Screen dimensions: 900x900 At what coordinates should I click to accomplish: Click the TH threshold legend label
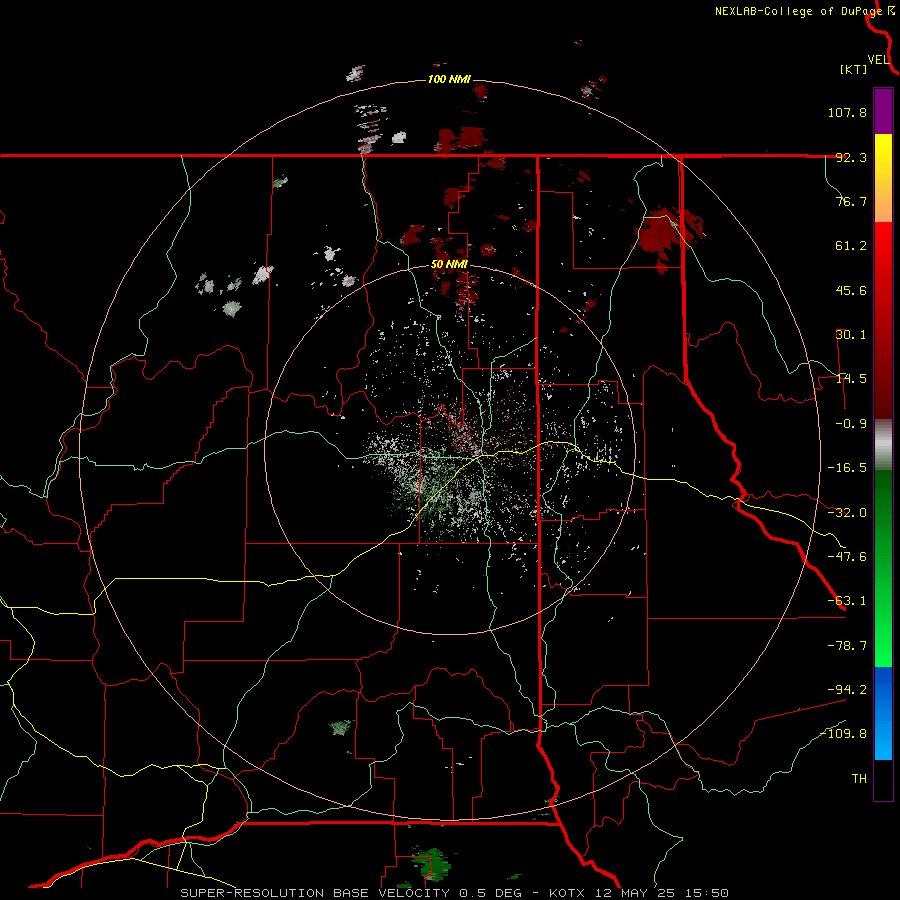click(x=859, y=779)
